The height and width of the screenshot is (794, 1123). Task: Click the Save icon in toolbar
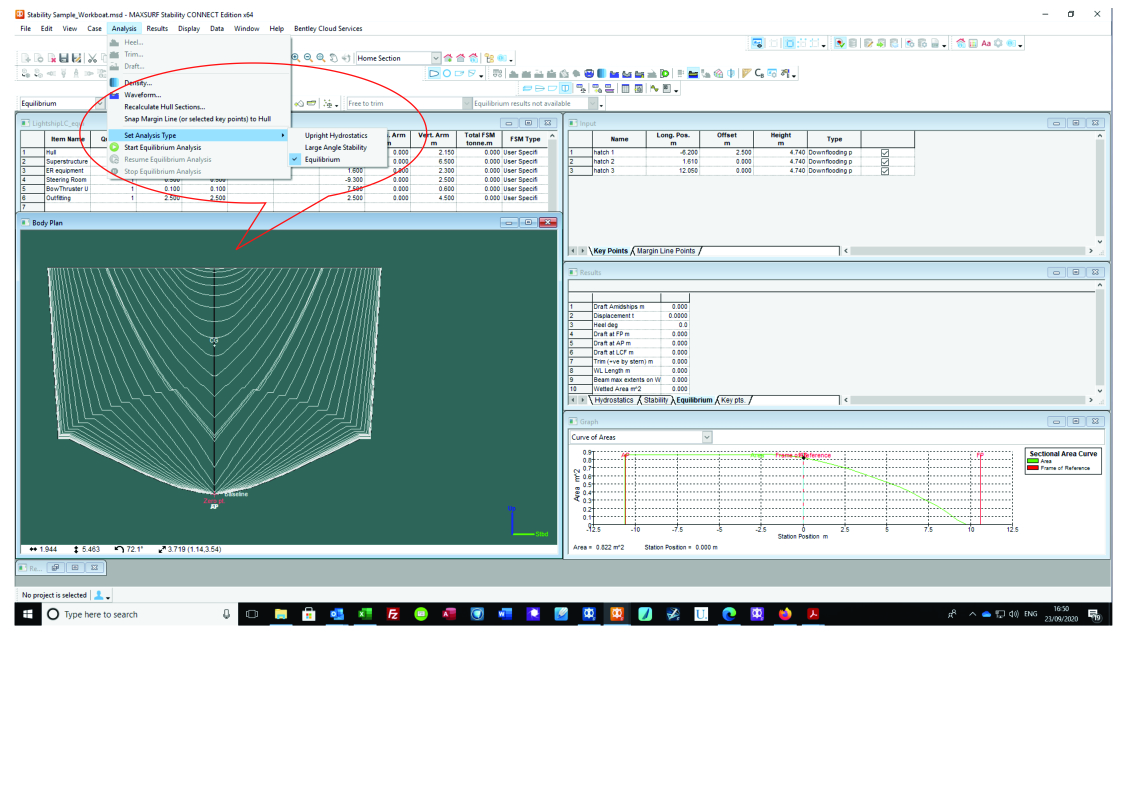coord(63,59)
